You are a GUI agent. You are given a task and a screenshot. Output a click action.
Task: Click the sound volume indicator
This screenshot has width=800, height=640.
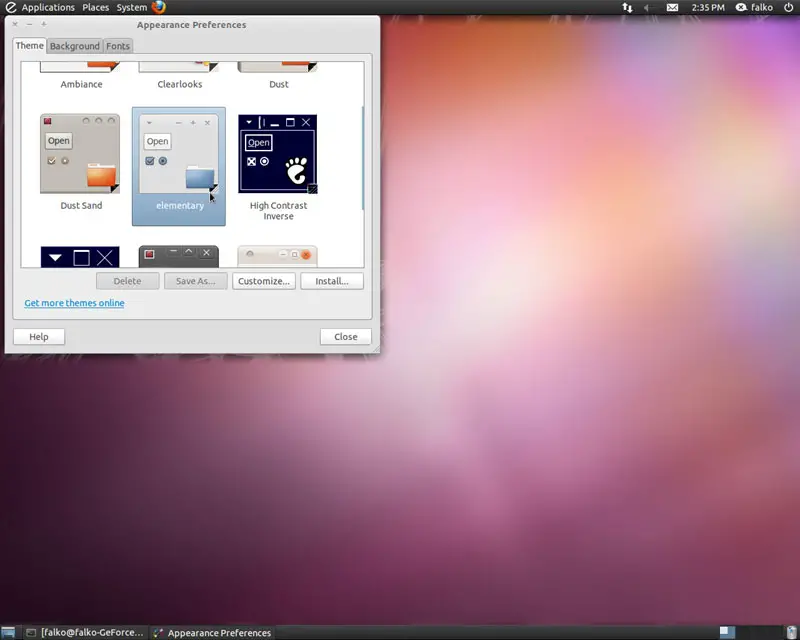[x=647, y=8]
